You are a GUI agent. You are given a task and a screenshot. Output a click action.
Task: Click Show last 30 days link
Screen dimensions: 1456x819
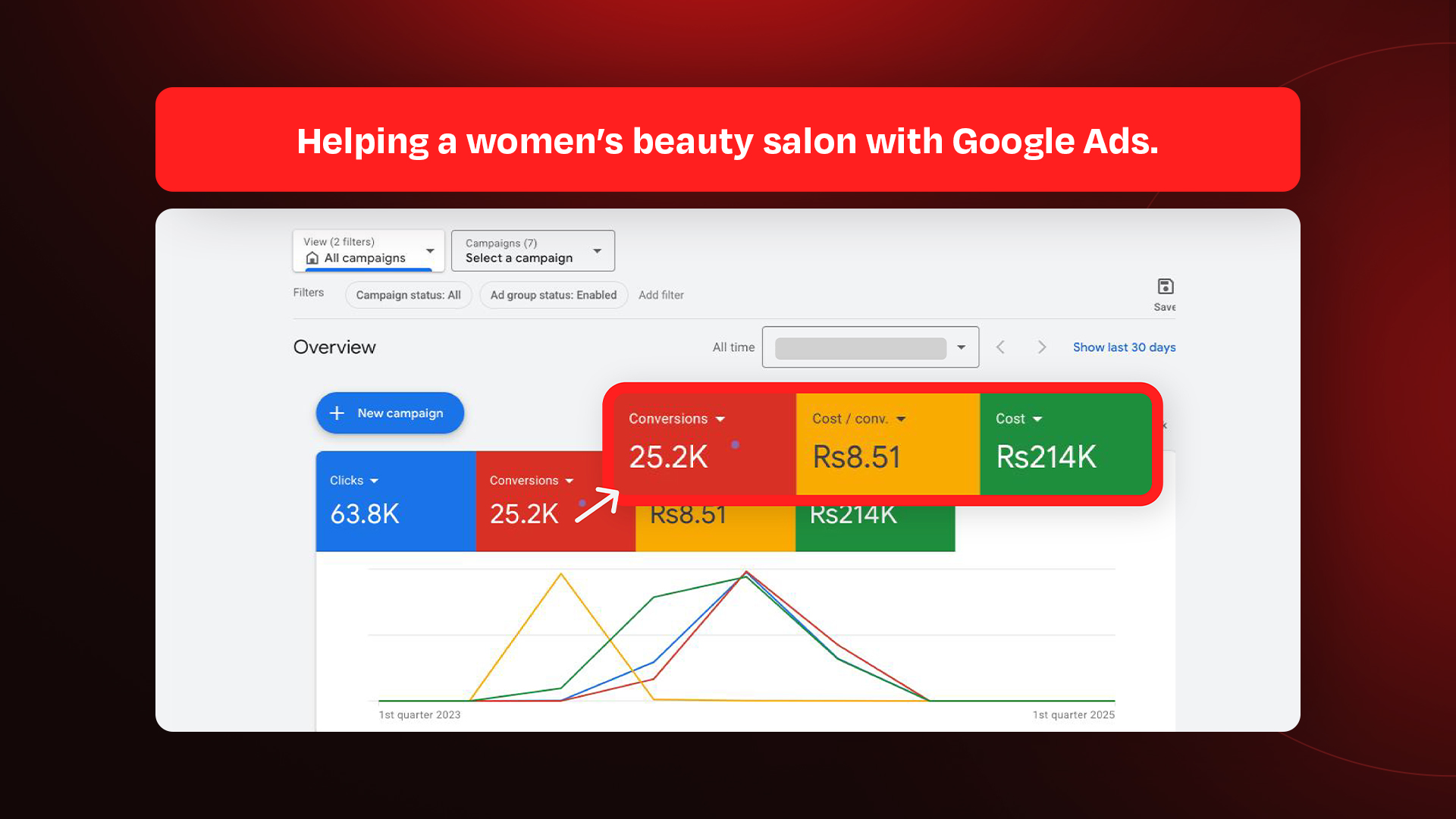1123,347
